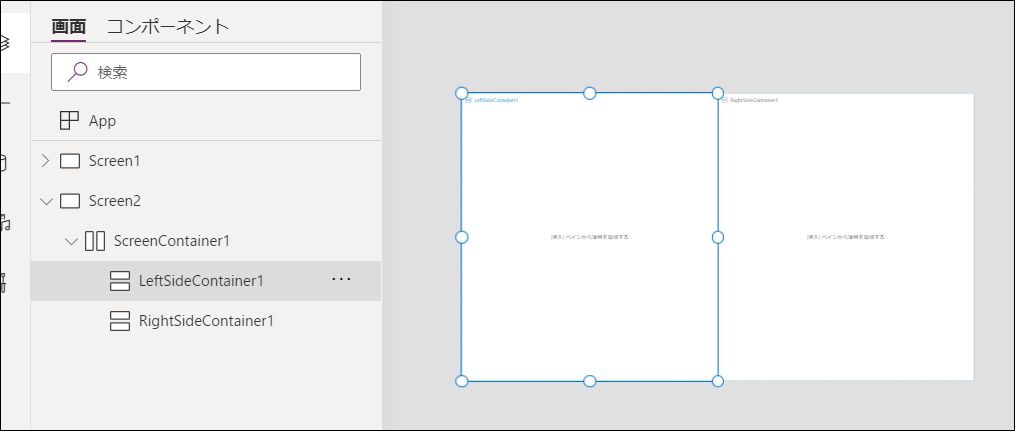Viewport: 1015px width, 431px height.
Task: Click the LeftSideContainer1 vertical container icon
Action: click(120, 281)
